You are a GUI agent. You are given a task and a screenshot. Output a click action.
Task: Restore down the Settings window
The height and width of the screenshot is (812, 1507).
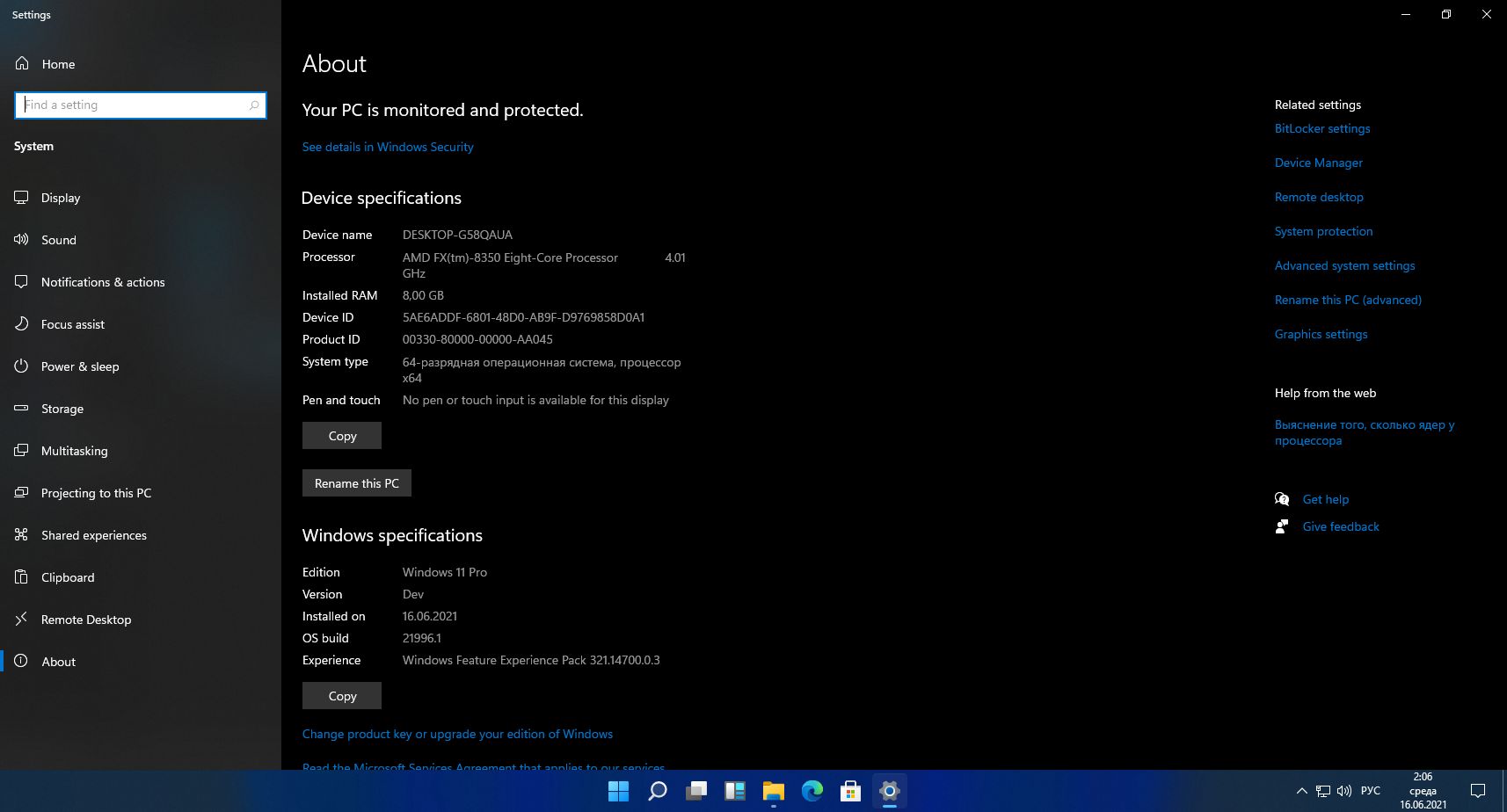1446,14
